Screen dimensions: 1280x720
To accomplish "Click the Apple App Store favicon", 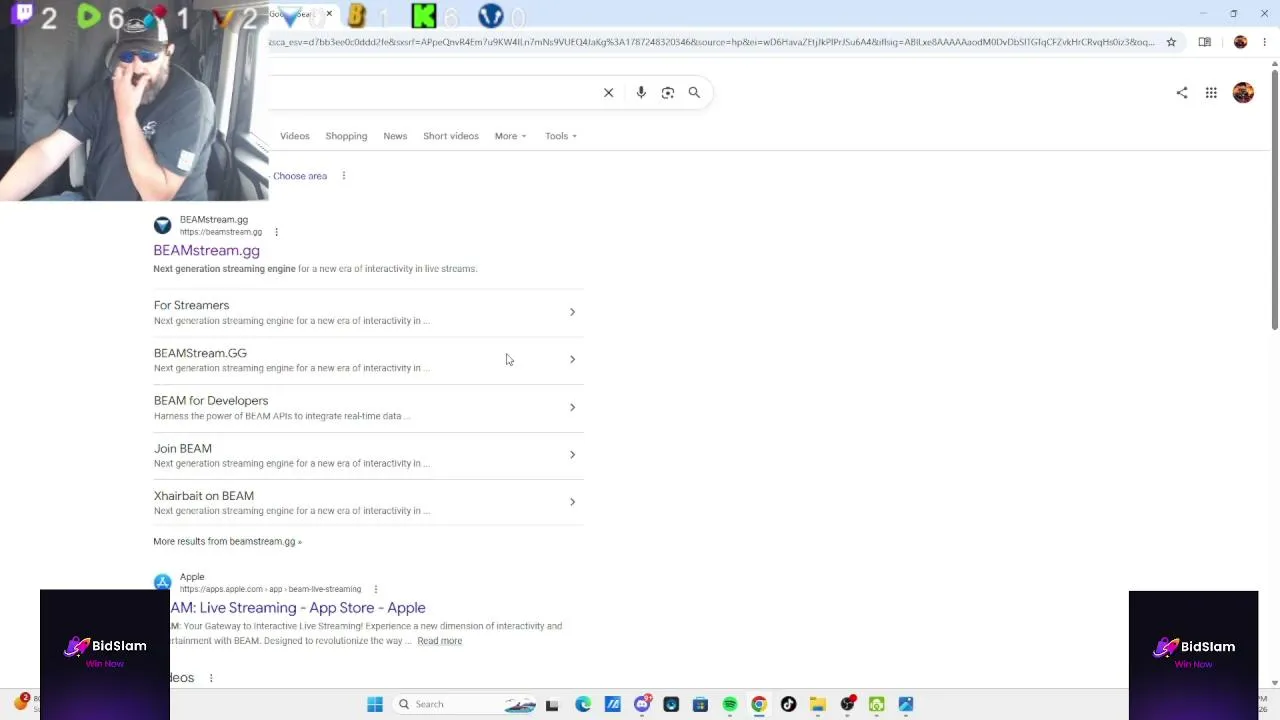I will coord(162,582).
